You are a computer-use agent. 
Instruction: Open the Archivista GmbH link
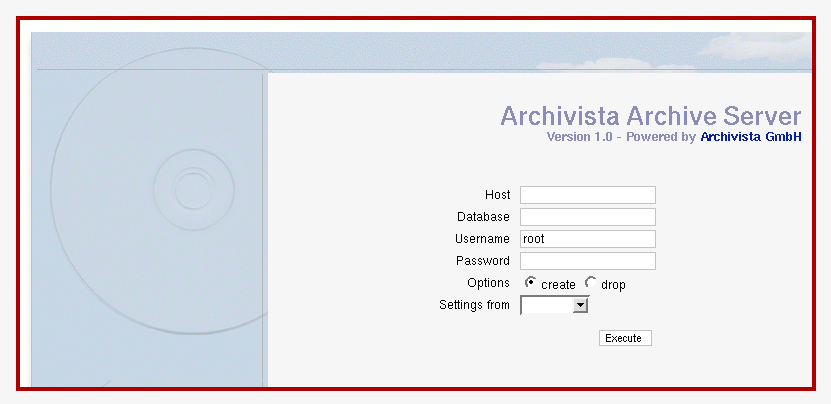pyautogui.click(x=750, y=137)
